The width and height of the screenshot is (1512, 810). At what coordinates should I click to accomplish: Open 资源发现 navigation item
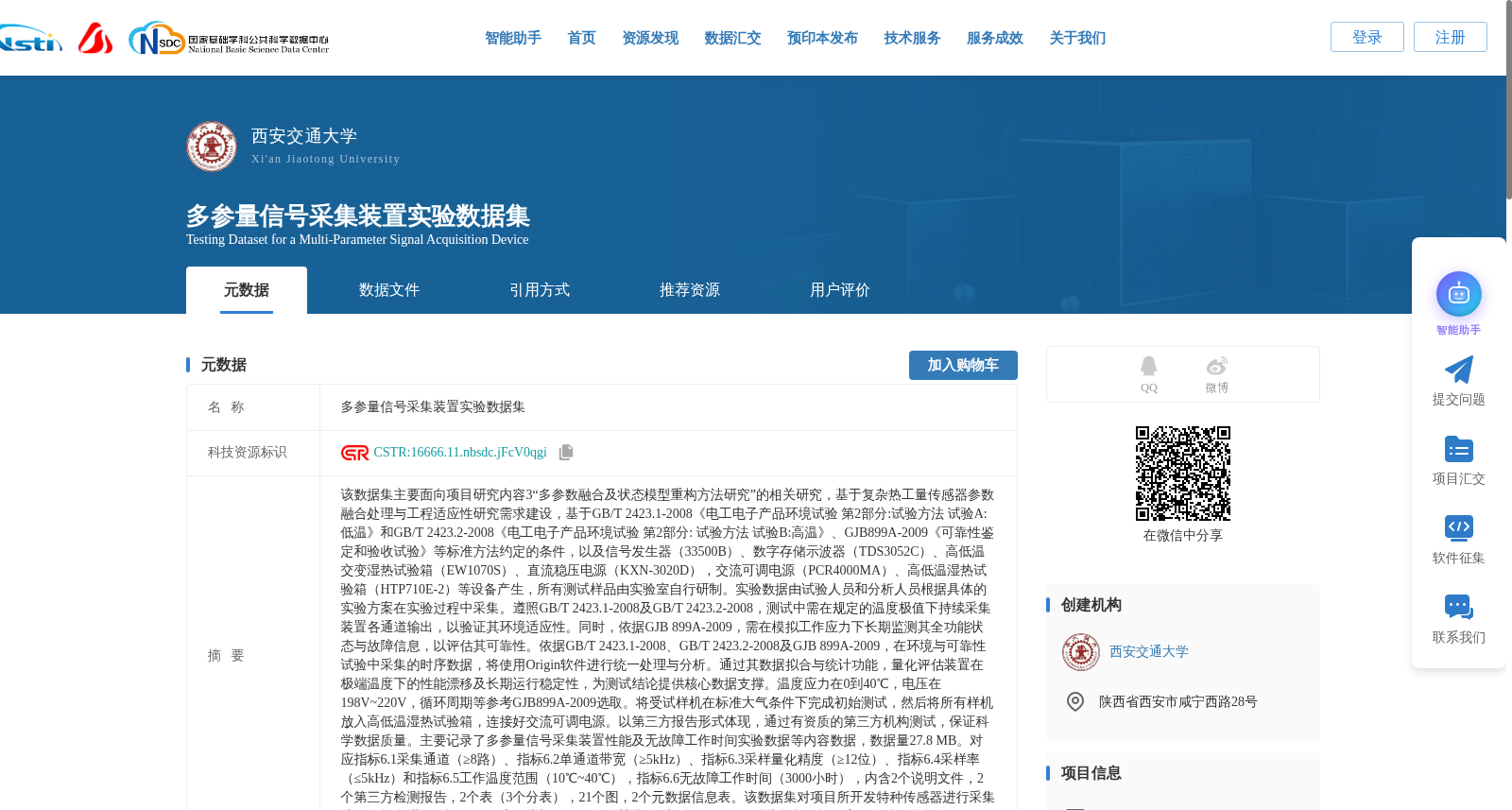pyautogui.click(x=650, y=38)
